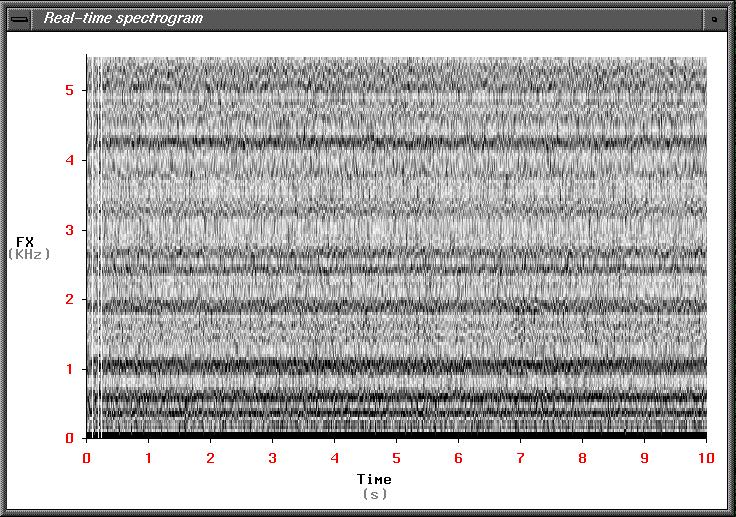Click the dark band just above 4 kHz
The image size is (736, 517).
[x=400, y=141]
